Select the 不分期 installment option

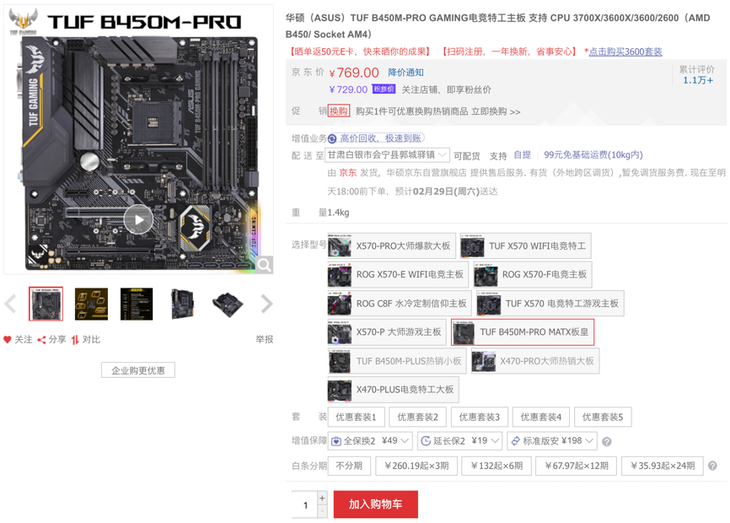[x=349, y=465]
